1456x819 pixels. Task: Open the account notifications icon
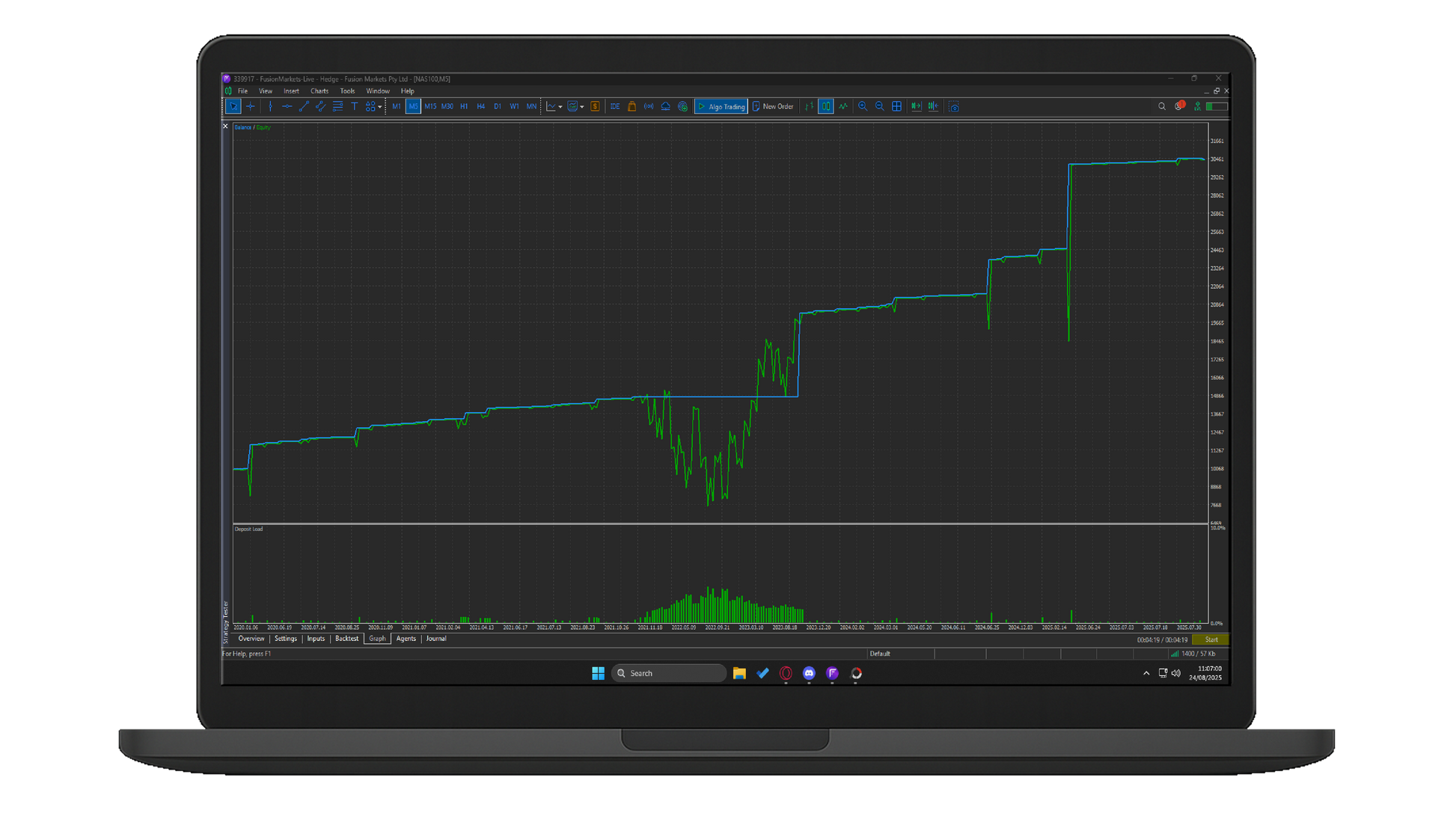coord(1180,106)
